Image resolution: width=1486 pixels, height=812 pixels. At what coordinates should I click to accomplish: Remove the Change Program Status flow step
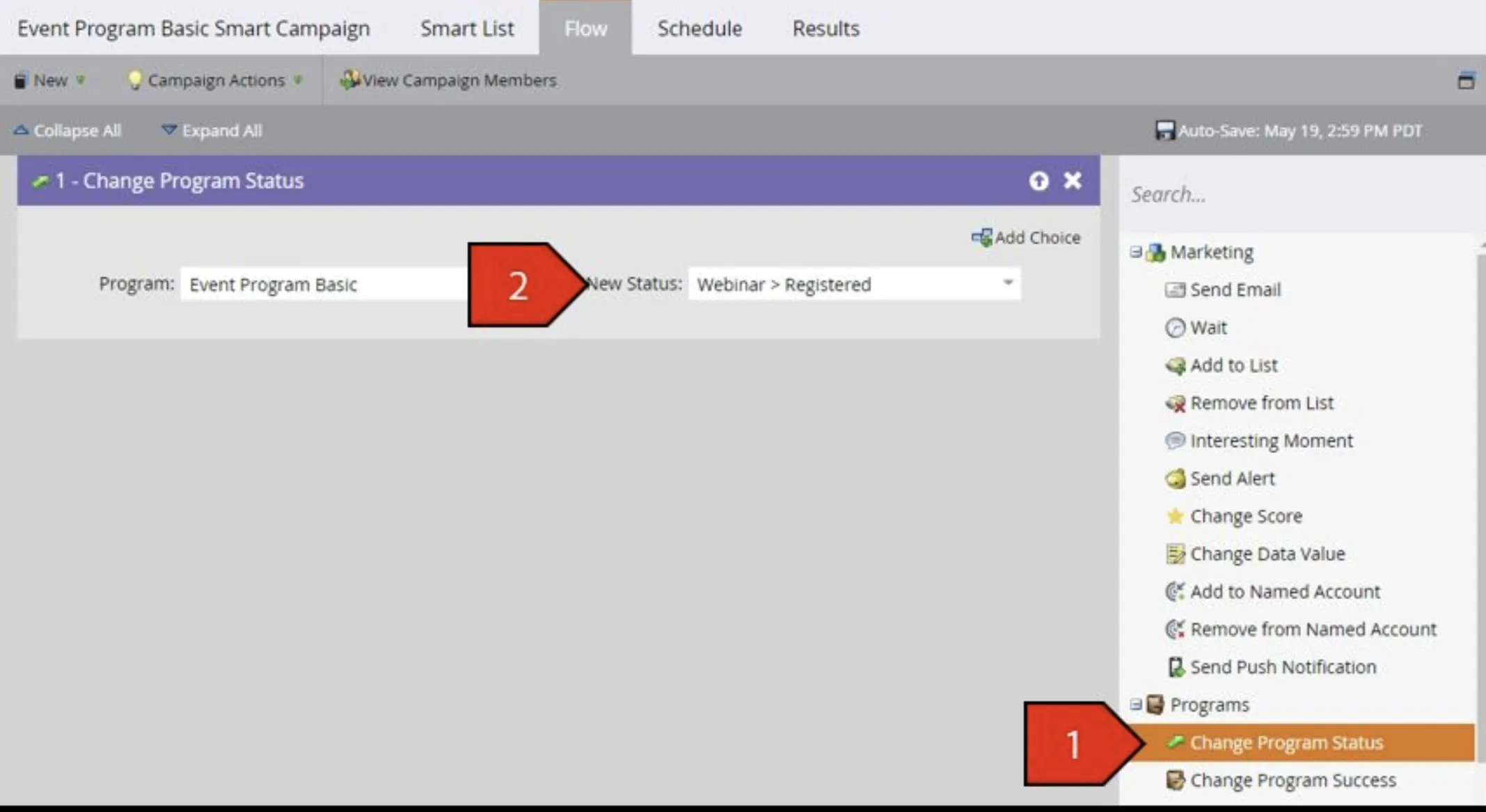(1073, 181)
